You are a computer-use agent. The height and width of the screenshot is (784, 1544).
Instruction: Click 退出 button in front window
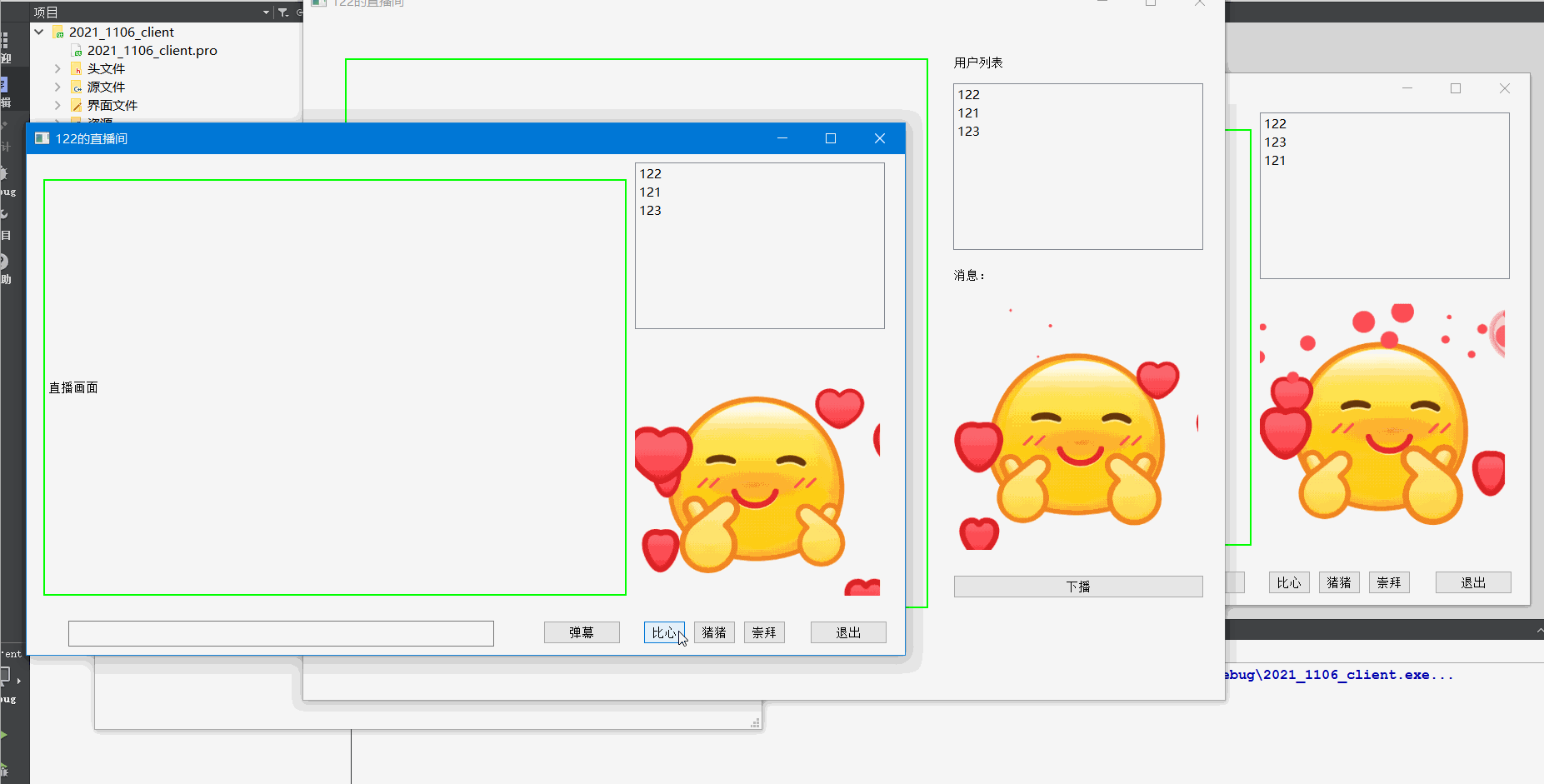[x=848, y=632]
